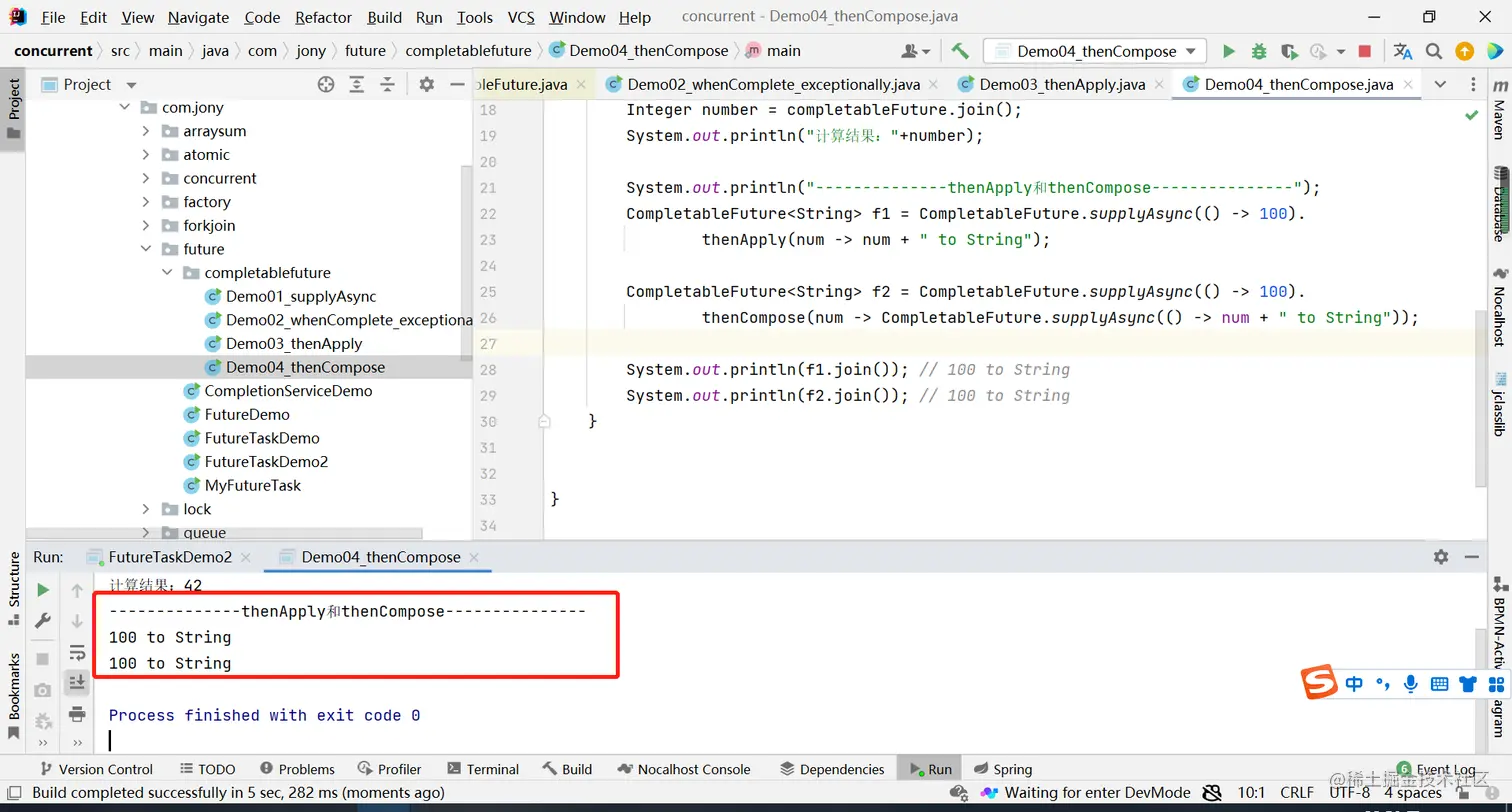Show hidden editor tabs dropdown arrow
1512x812 pixels.
[1440, 85]
